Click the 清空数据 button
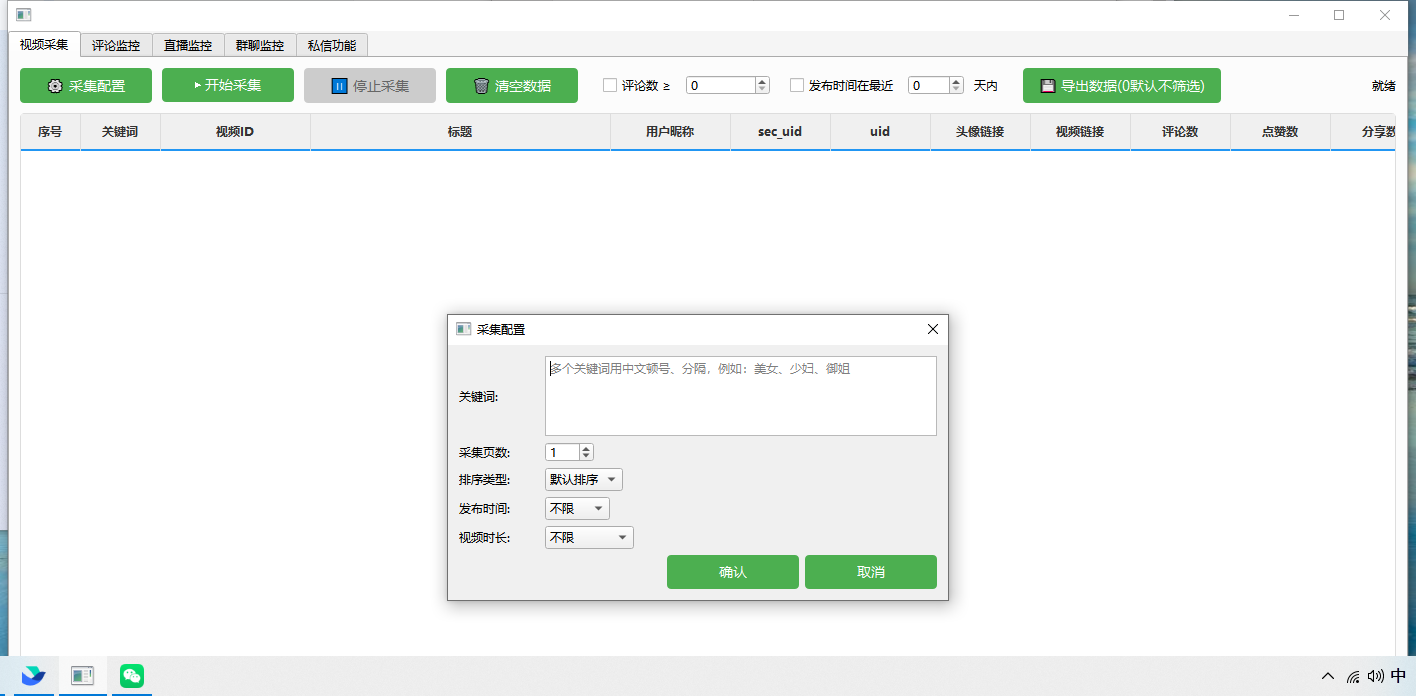1416x696 pixels. (512, 85)
